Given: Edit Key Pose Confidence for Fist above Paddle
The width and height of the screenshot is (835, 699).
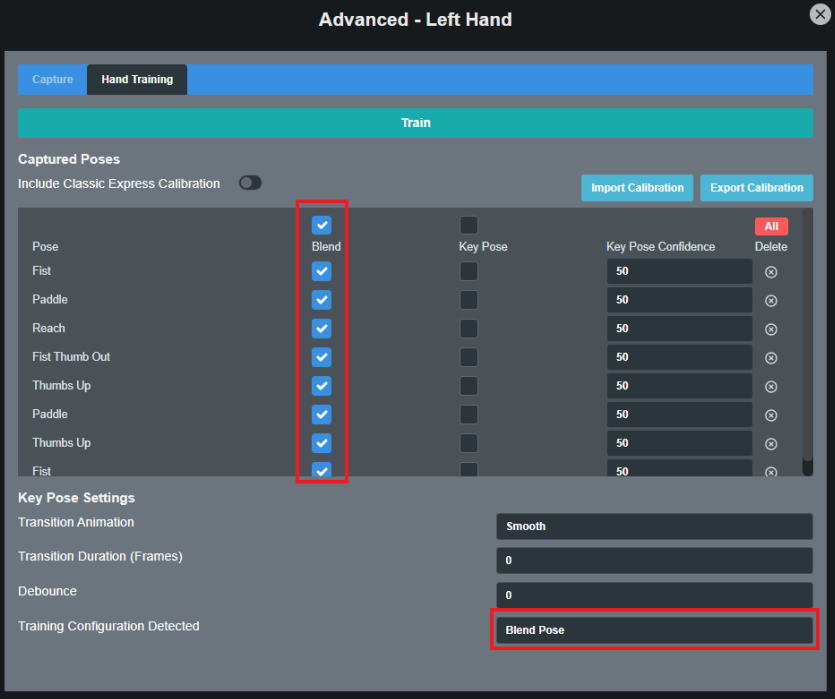Looking at the screenshot, I should point(679,271).
